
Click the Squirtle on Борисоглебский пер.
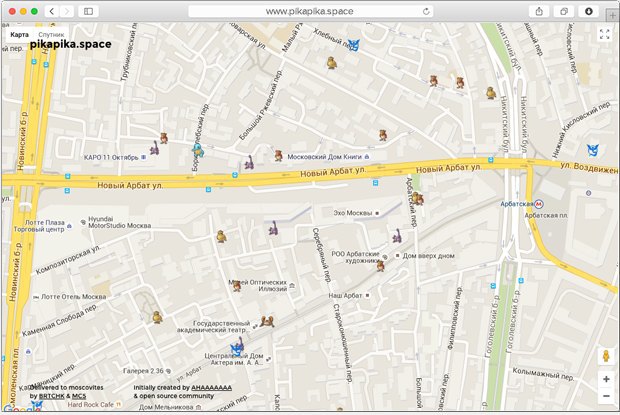click(198, 150)
